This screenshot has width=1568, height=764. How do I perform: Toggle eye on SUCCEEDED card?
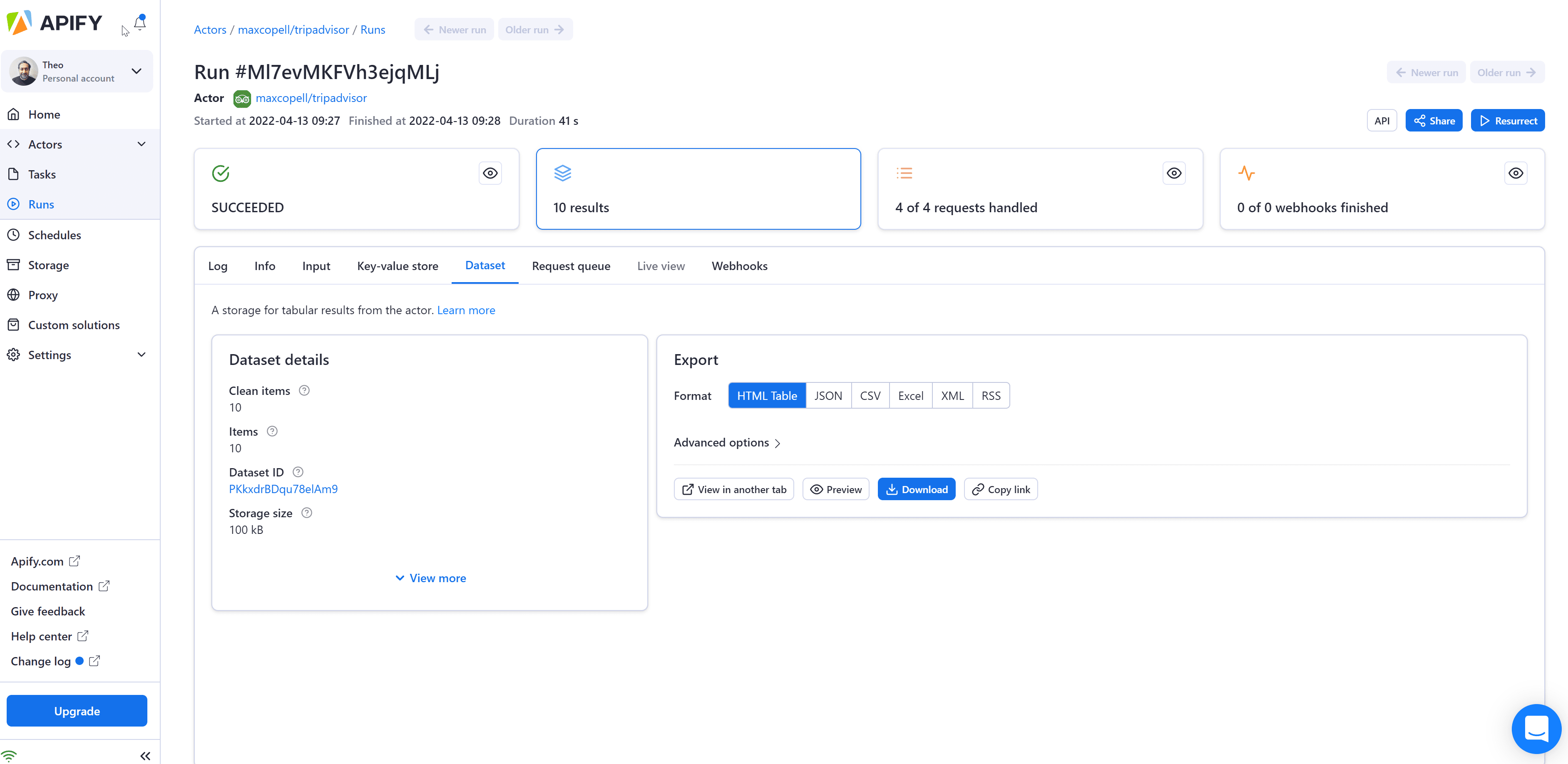click(490, 174)
